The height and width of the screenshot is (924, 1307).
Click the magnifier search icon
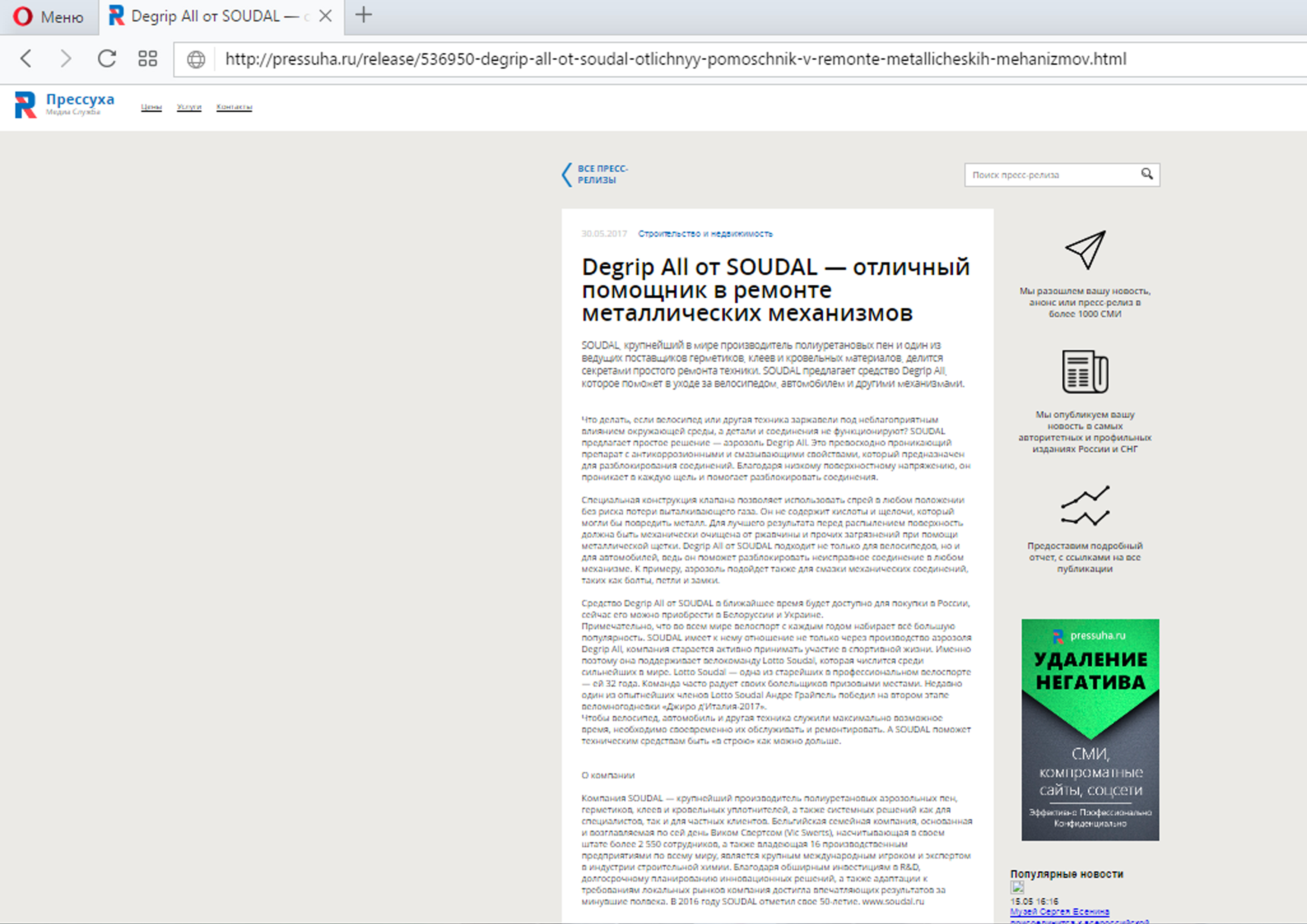pyautogui.click(x=1146, y=174)
